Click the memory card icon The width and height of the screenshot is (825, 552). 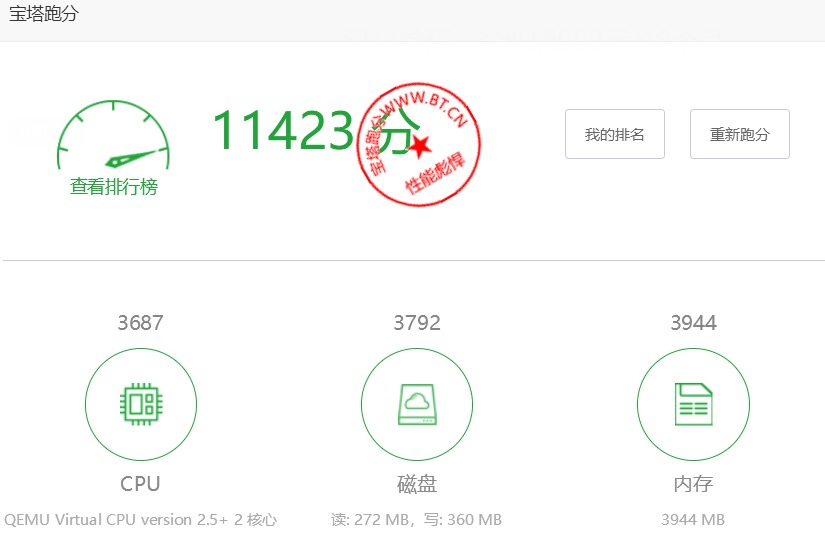(692, 404)
